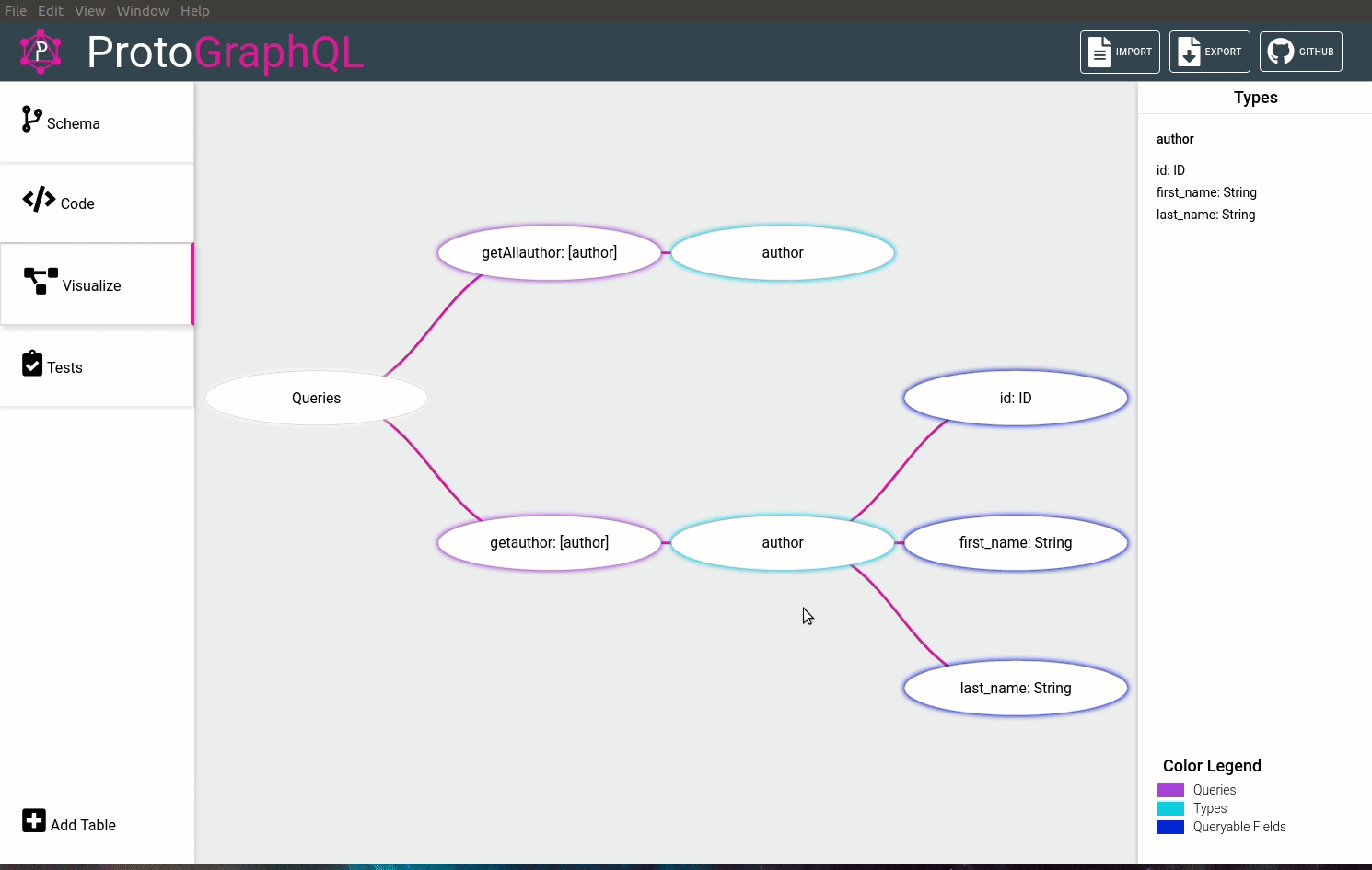Click the EXPORT button text
1372x870 pixels.
pos(1223,52)
